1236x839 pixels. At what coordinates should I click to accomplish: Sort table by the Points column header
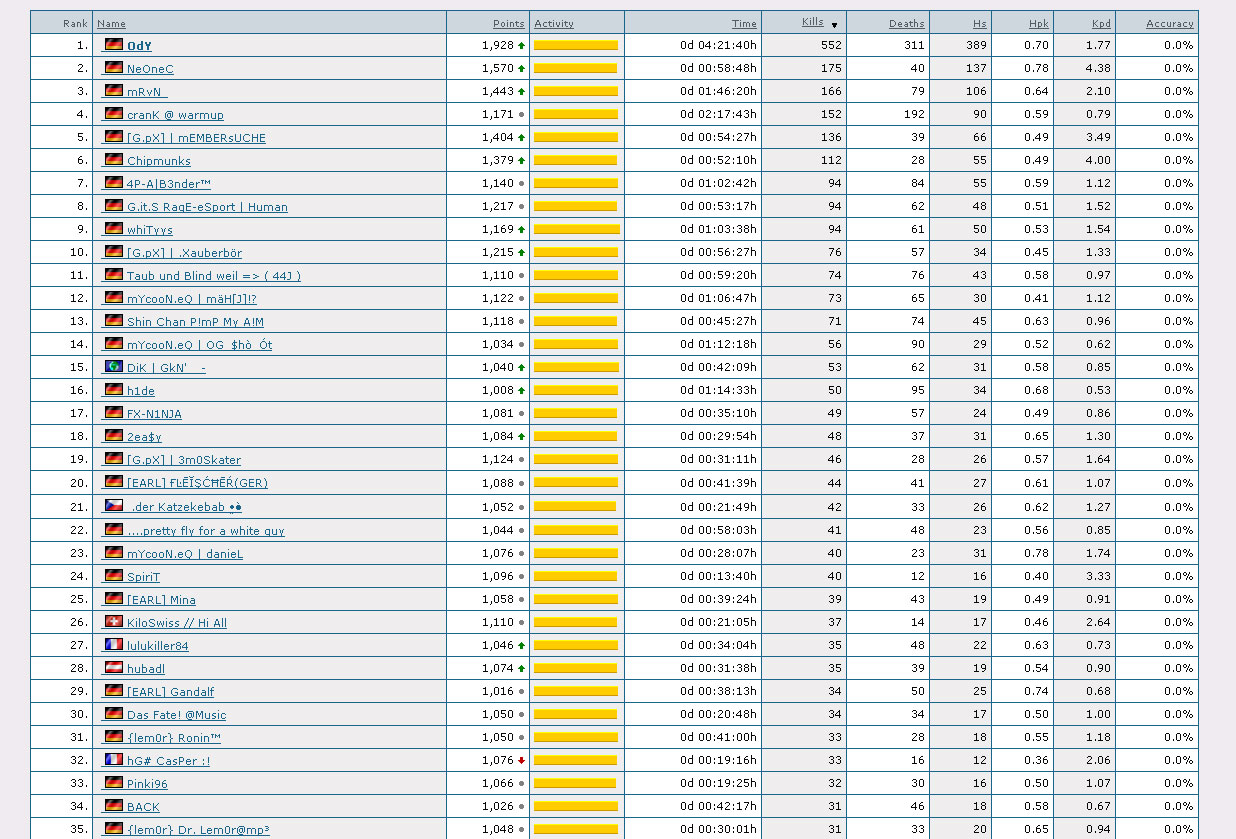(x=508, y=23)
